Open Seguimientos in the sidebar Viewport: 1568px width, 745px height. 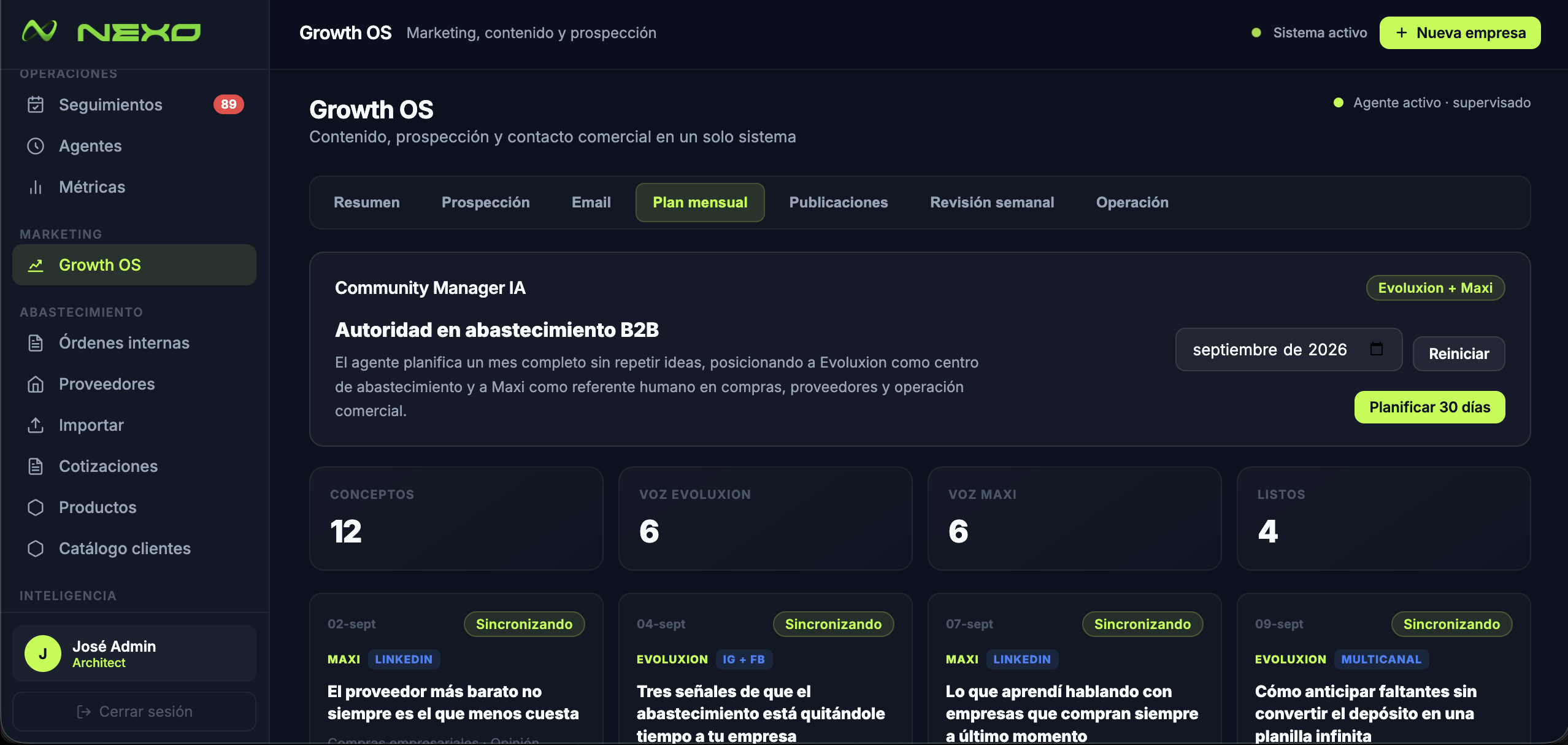[x=134, y=105]
